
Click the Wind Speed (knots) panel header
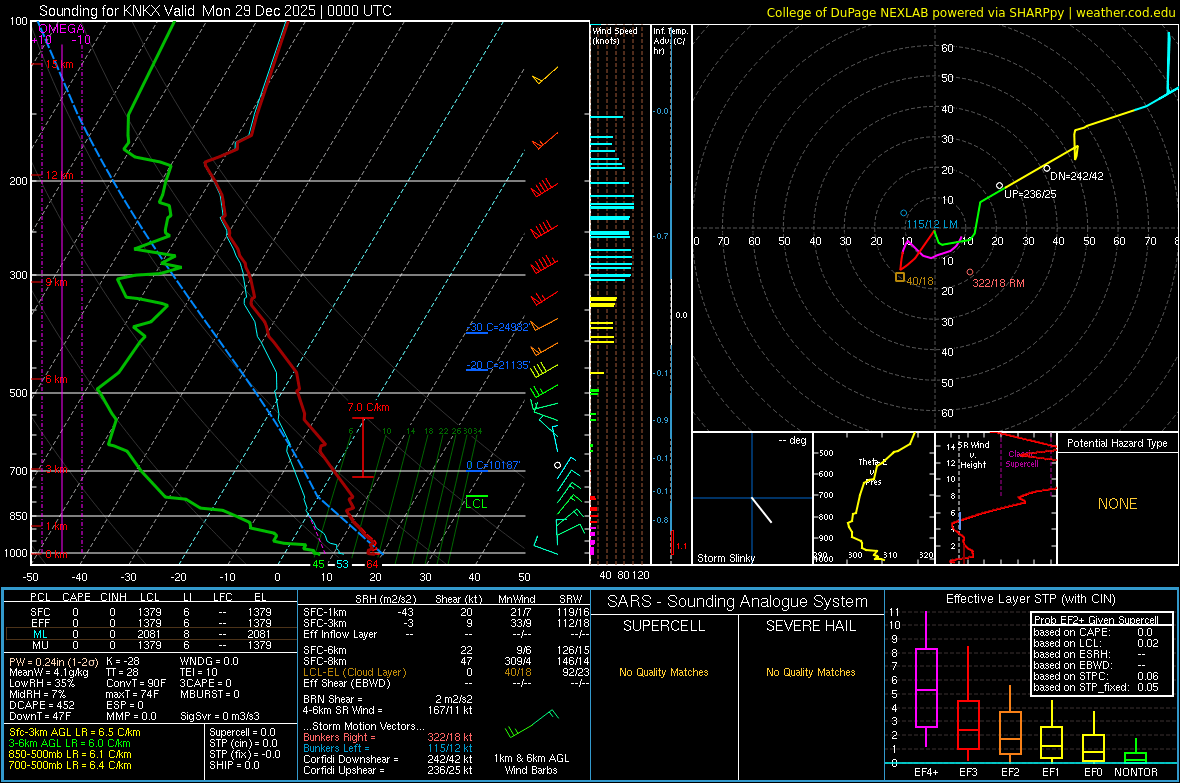tap(615, 35)
